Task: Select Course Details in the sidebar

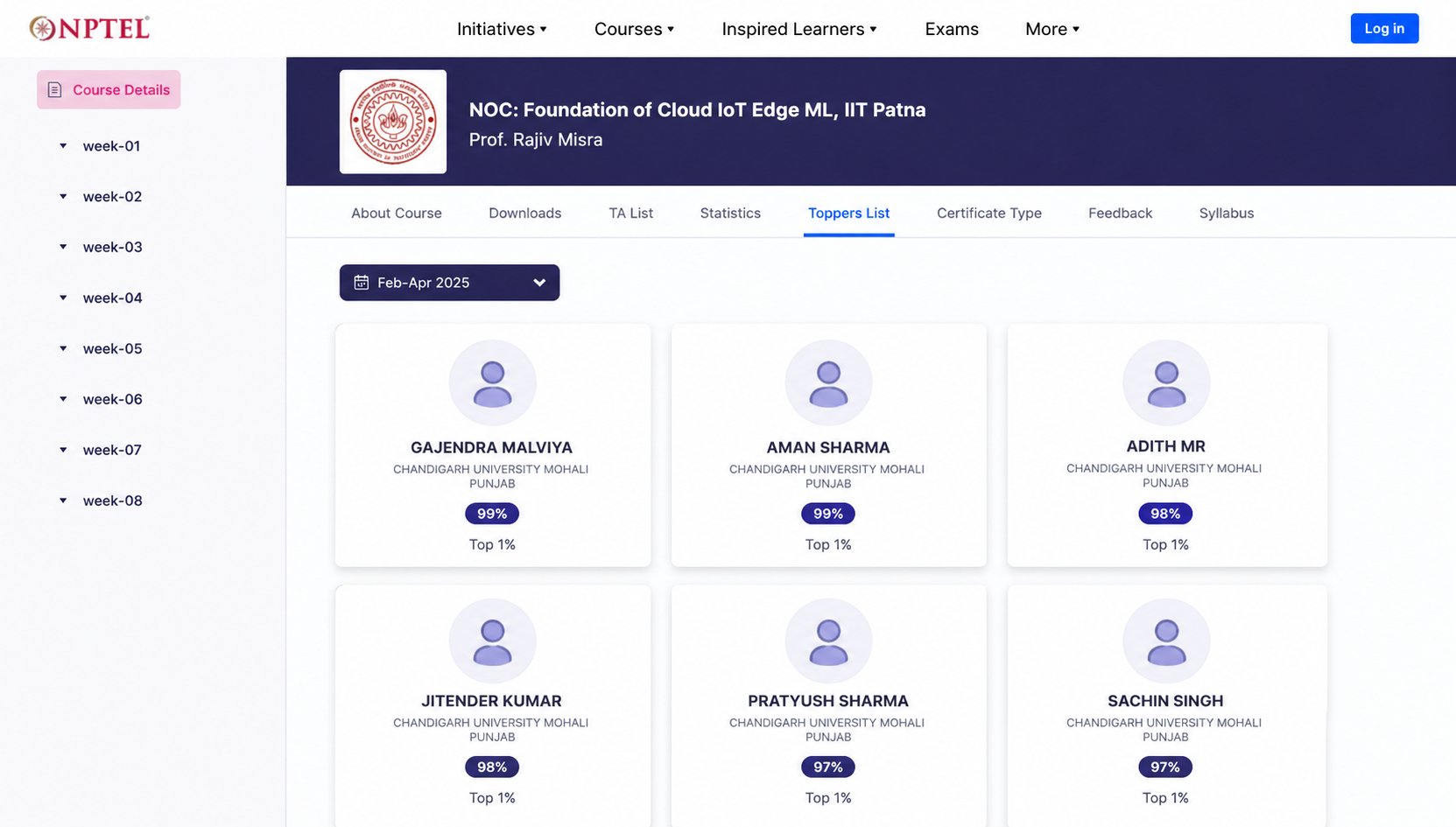Action: (x=109, y=89)
